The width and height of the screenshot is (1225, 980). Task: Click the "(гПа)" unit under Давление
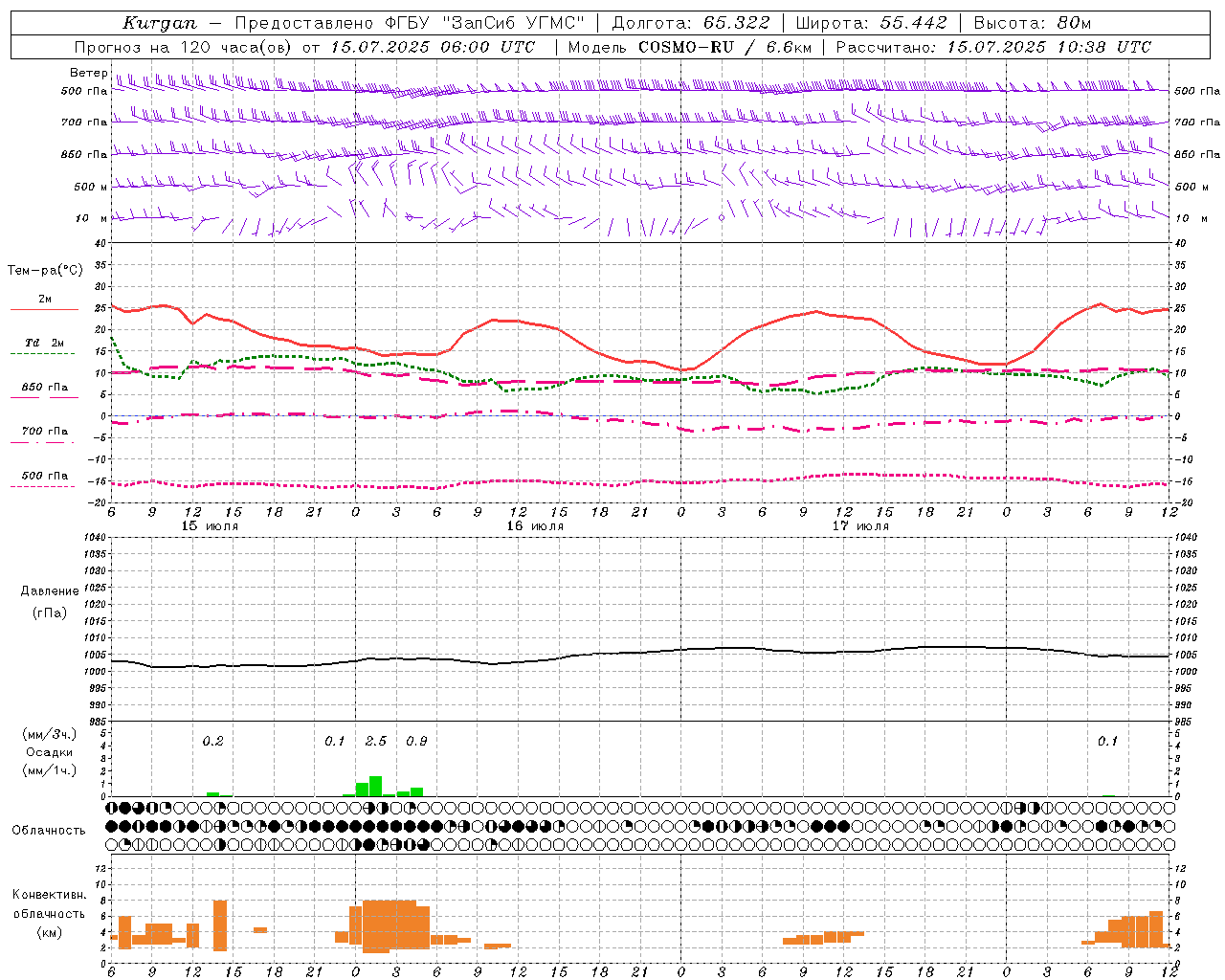tap(50, 612)
